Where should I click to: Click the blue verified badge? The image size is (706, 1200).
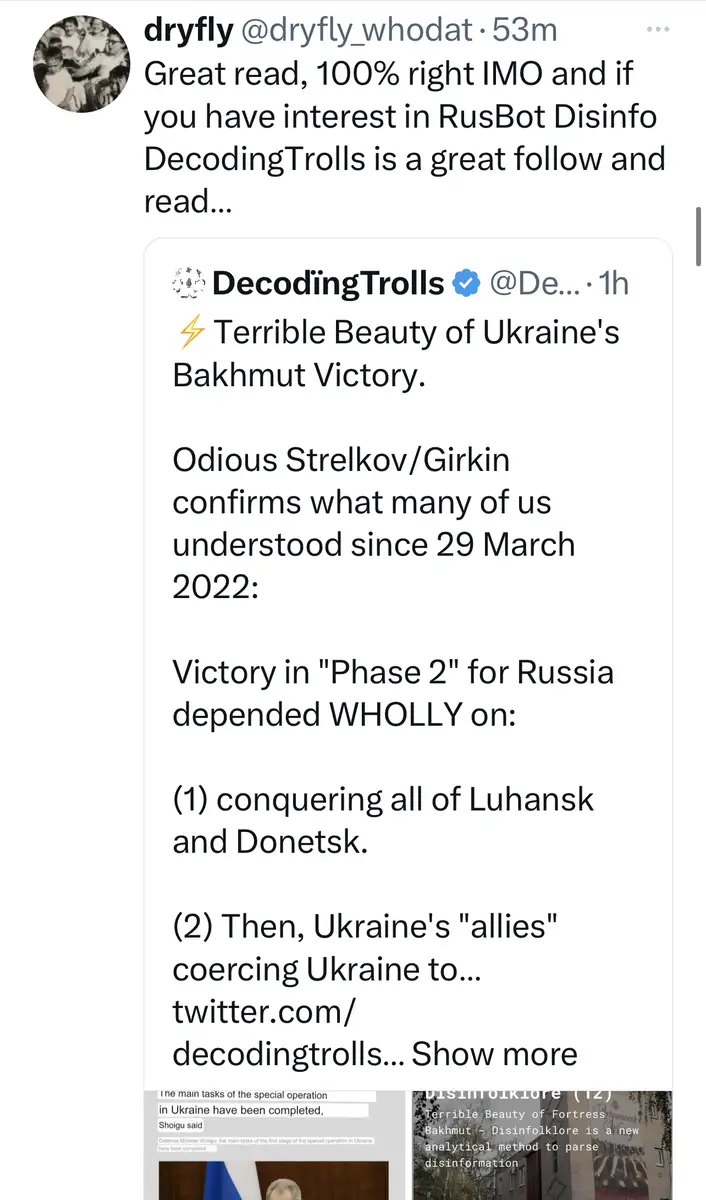(x=466, y=284)
